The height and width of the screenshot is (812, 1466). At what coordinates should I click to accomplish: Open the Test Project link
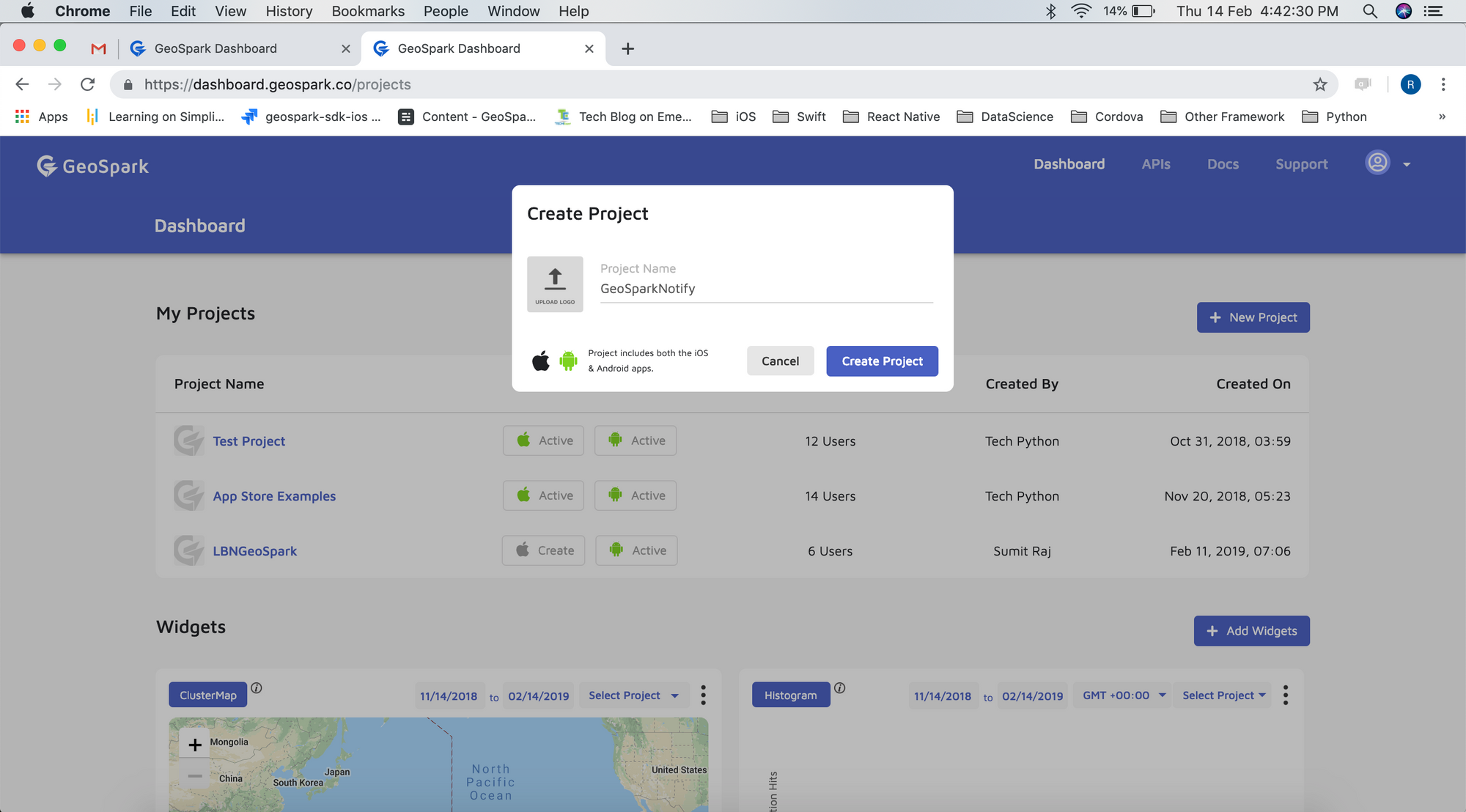[248, 441]
